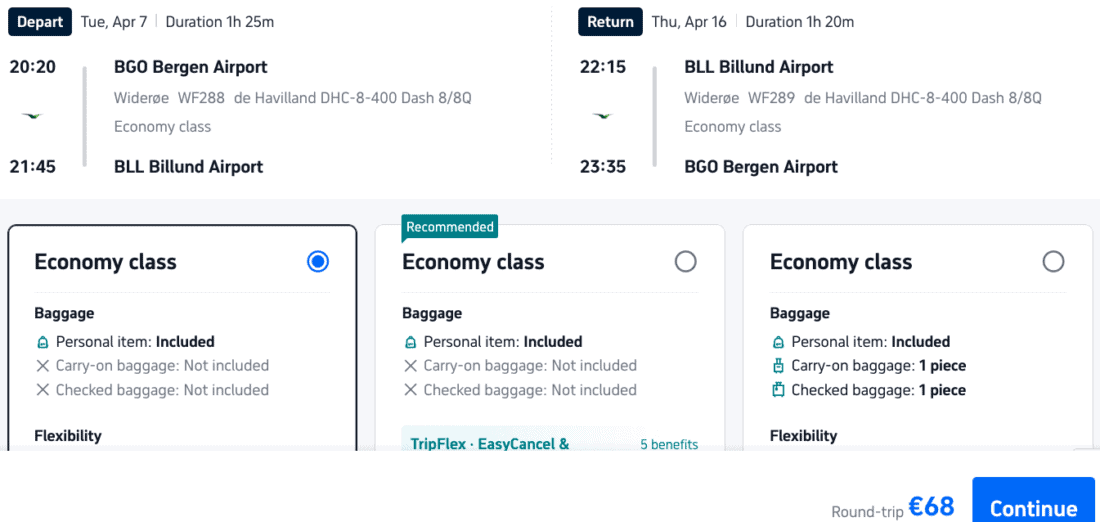1100x522 pixels.
Task: Click the Recommended badge on middle card
Action: pos(450,227)
